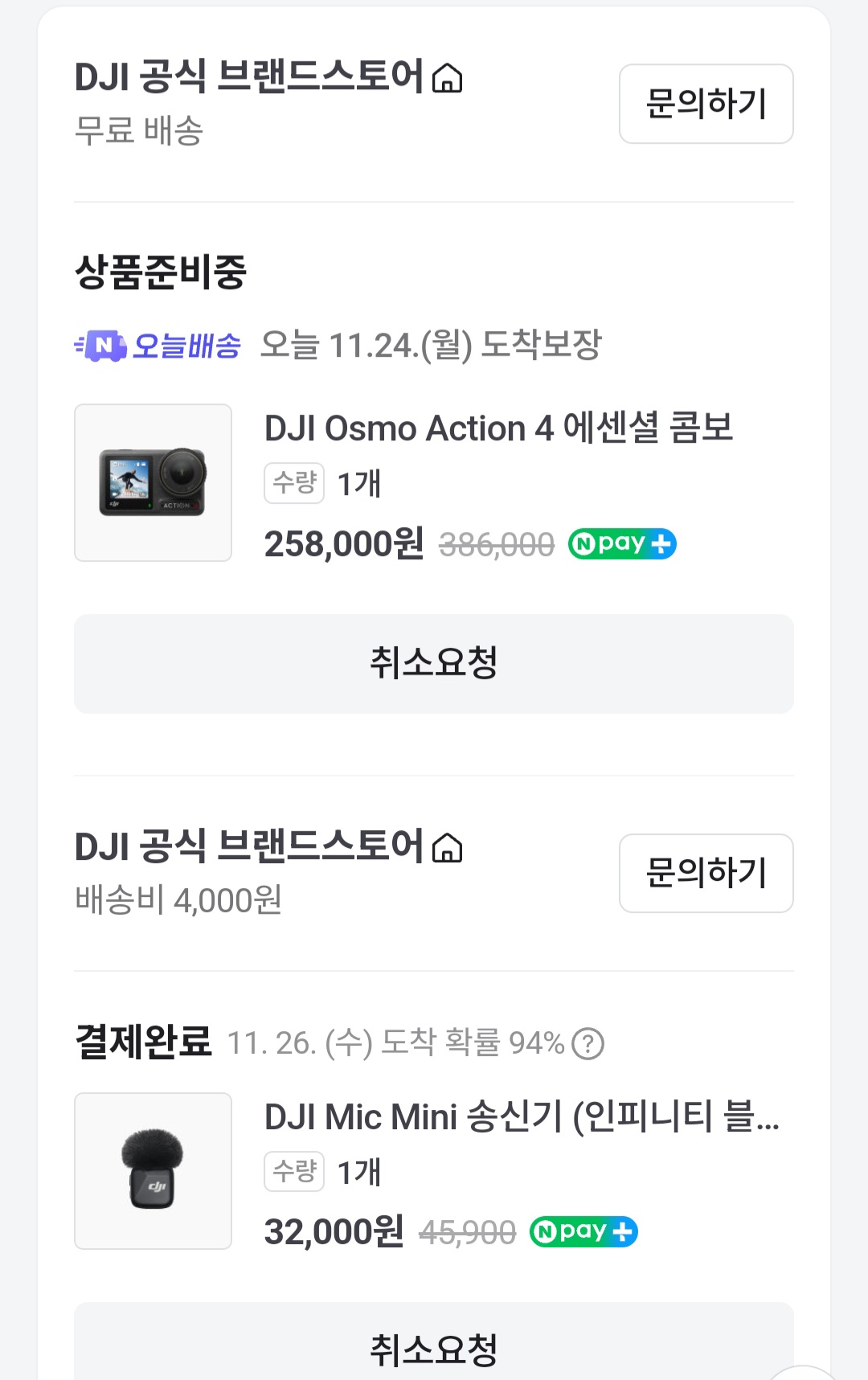Image resolution: width=868 pixels, height=1380 pixels.
Task: Request cancellation of the DJI Mic Mini order
Action: 434,1349
